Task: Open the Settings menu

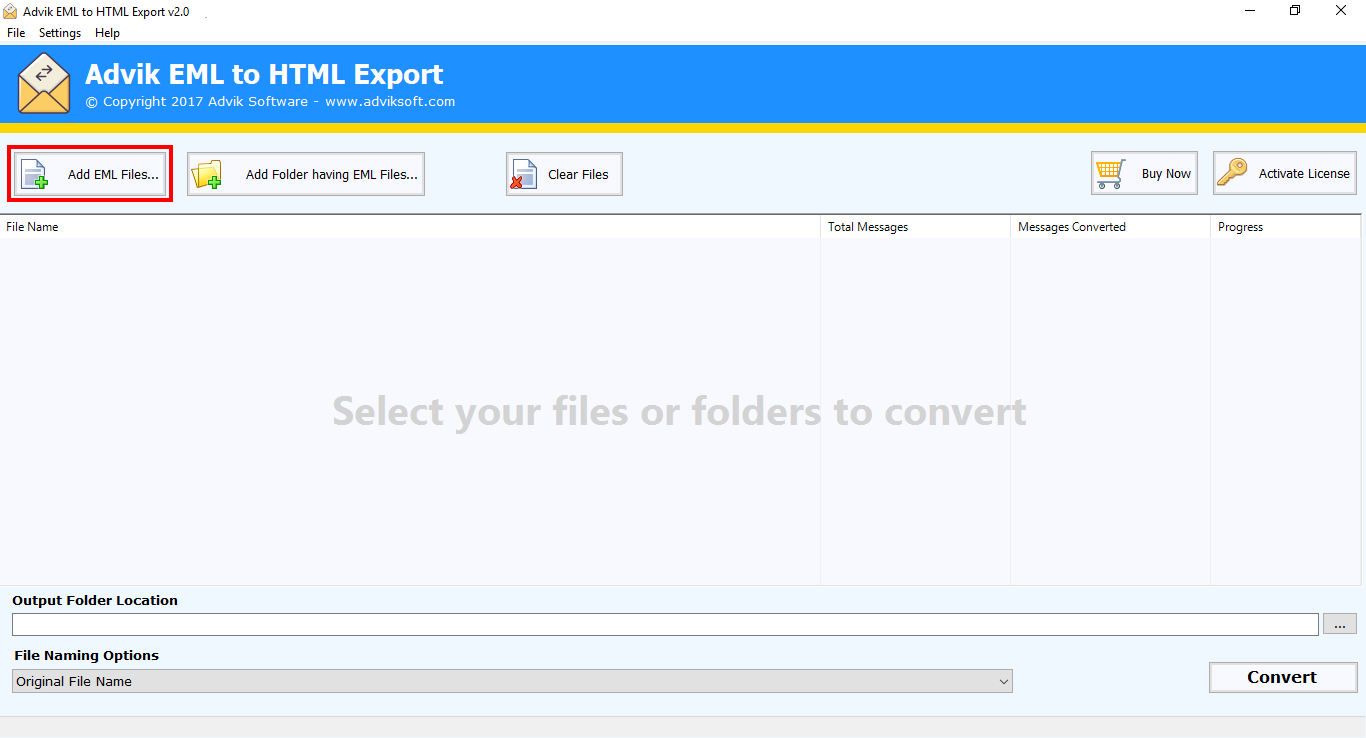Action: 60,33
